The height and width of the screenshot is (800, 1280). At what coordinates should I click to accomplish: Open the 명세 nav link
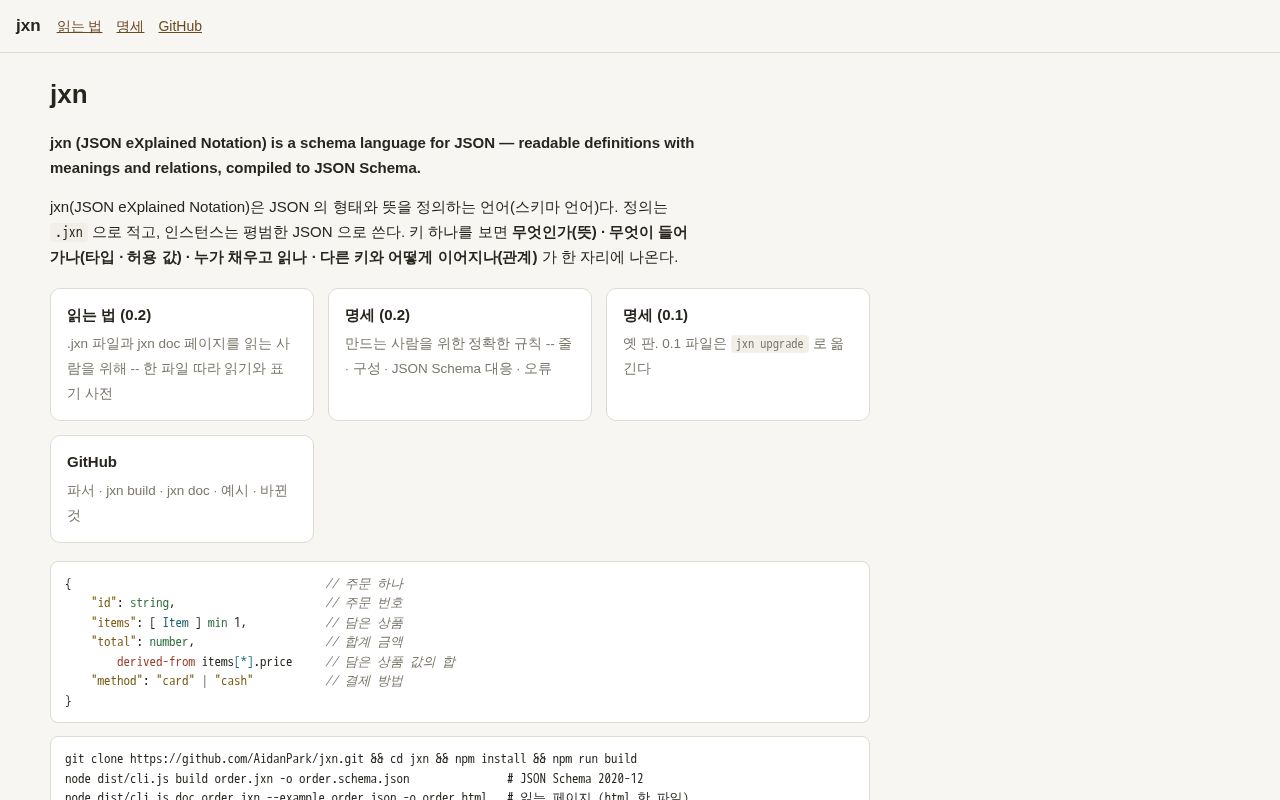coord(130,26)
